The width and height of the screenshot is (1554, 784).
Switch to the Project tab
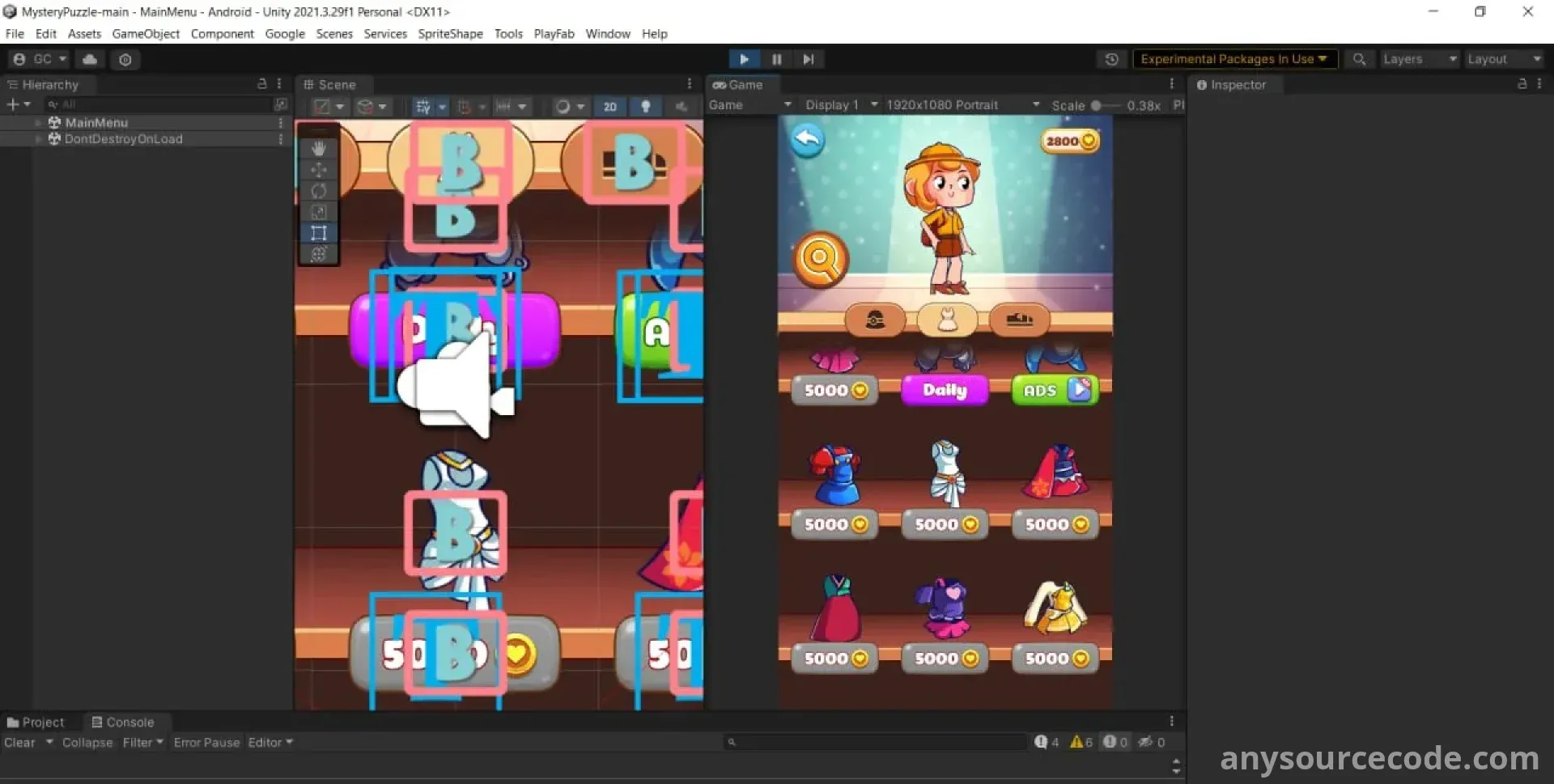[x=36, y=722]
